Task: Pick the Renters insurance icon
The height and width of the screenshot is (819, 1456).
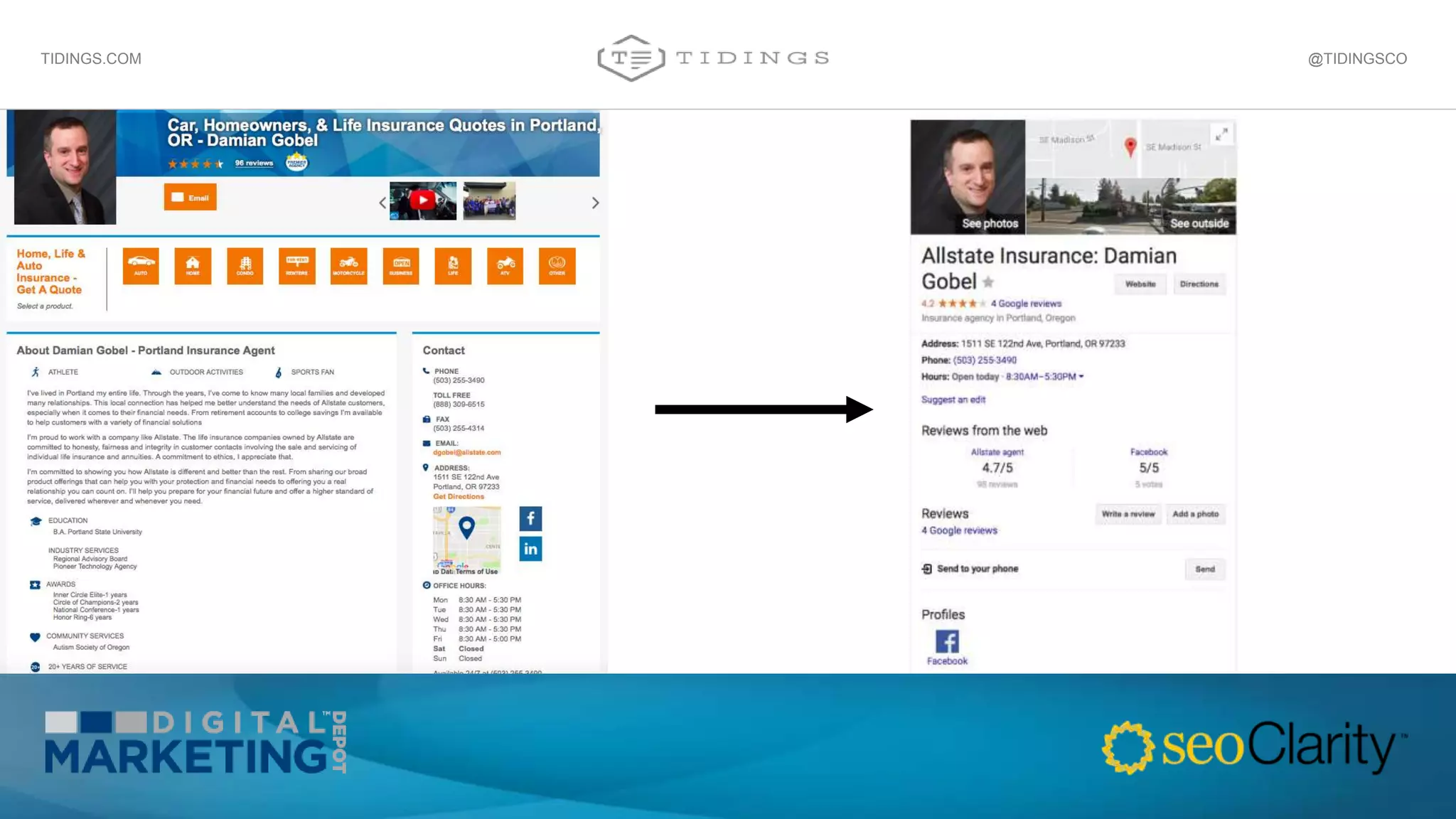Action: (x=296, y=266)
